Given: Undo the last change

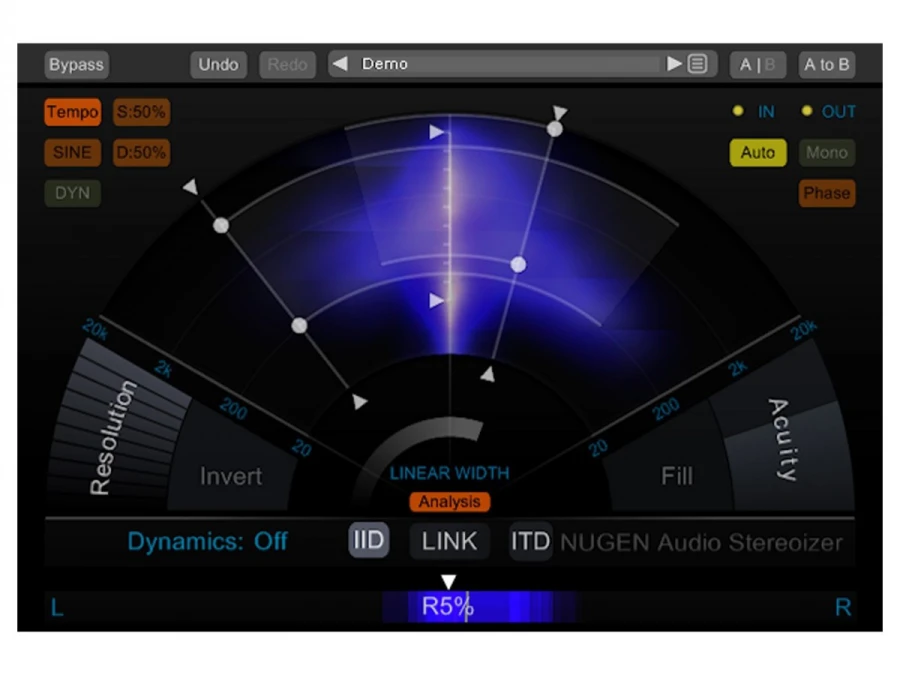Looking at the screenshot, I should click(x=218, y=64).
